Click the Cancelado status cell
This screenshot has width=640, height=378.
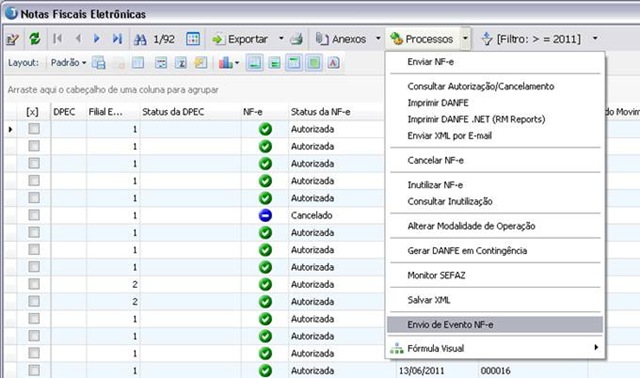[336, 215]
